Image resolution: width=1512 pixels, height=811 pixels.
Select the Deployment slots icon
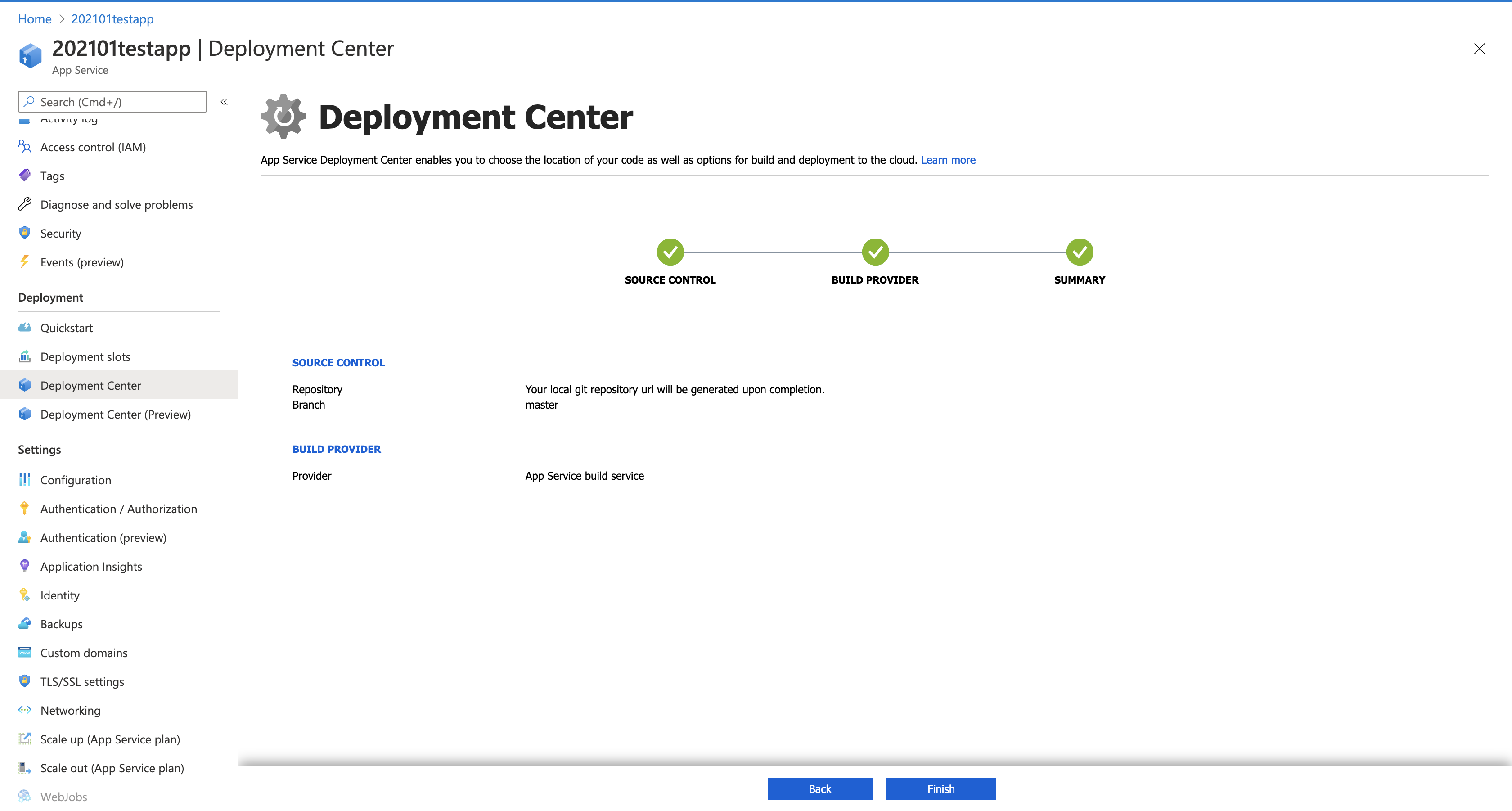point(24,356)
